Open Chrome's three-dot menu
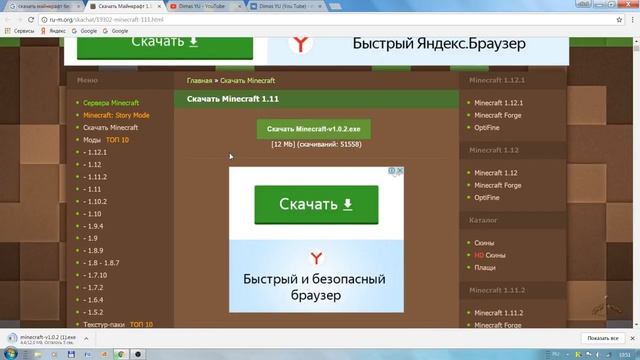This screenshot has width=640, height=360. 633,20
